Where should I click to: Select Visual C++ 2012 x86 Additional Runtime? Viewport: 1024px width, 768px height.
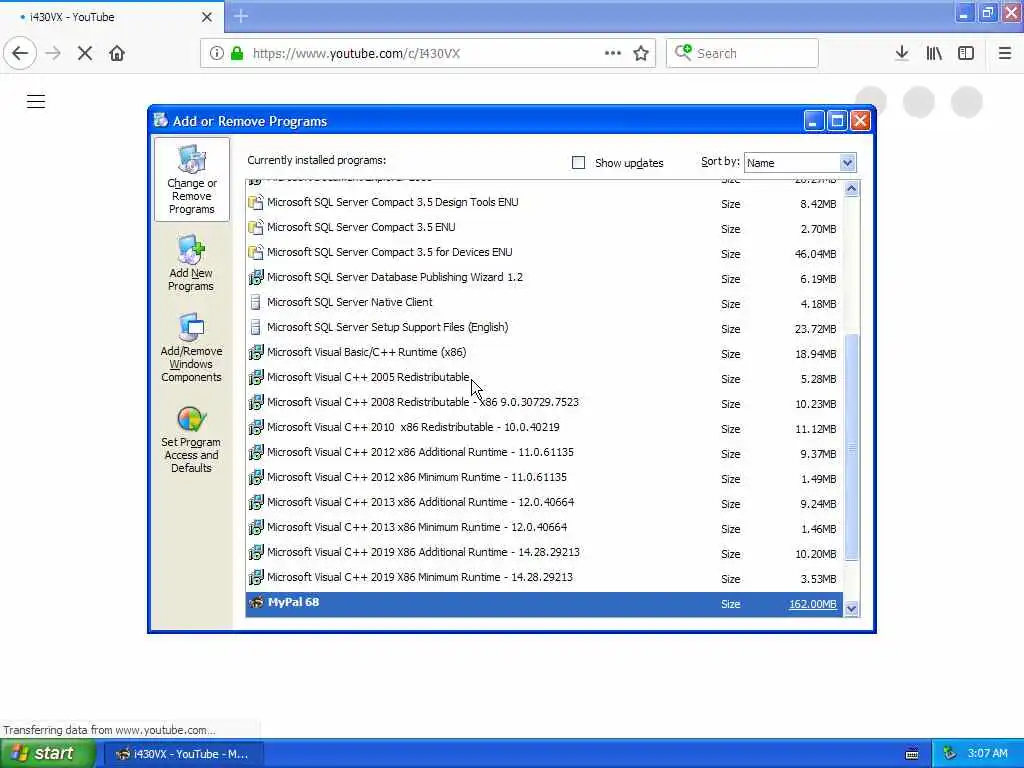tap(545, 453)
